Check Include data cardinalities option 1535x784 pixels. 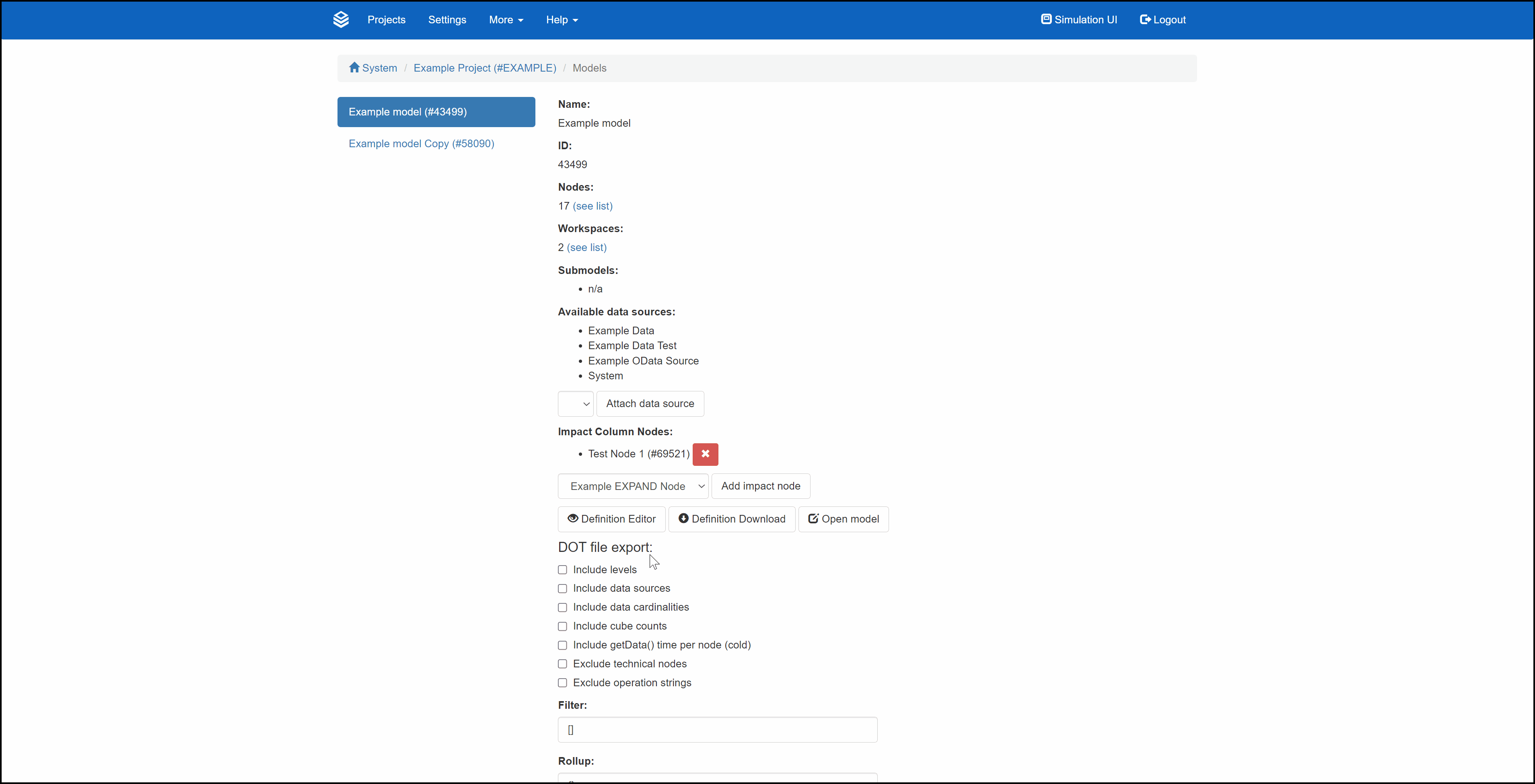[x=562, y=607]
